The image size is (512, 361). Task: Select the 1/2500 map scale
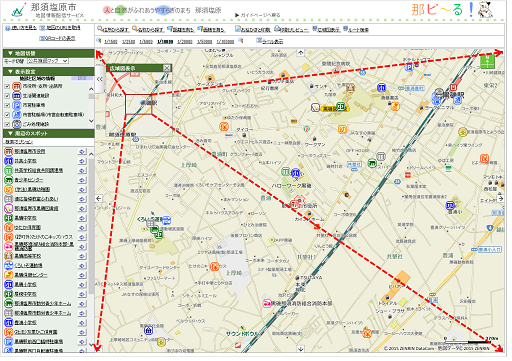click(x=130, y=42)
